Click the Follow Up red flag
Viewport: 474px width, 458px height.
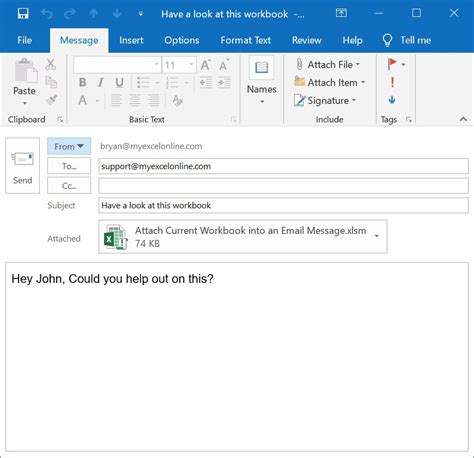(x=392, y=64)
